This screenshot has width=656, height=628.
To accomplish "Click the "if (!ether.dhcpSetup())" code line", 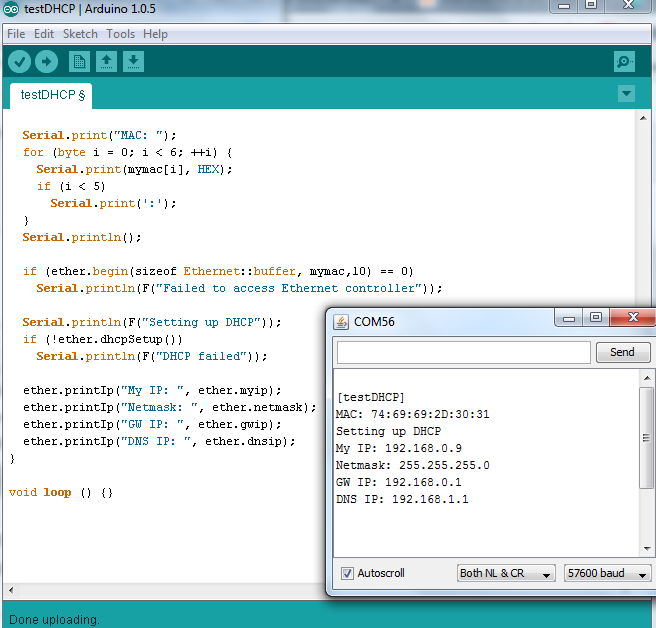I will (102, 339).
